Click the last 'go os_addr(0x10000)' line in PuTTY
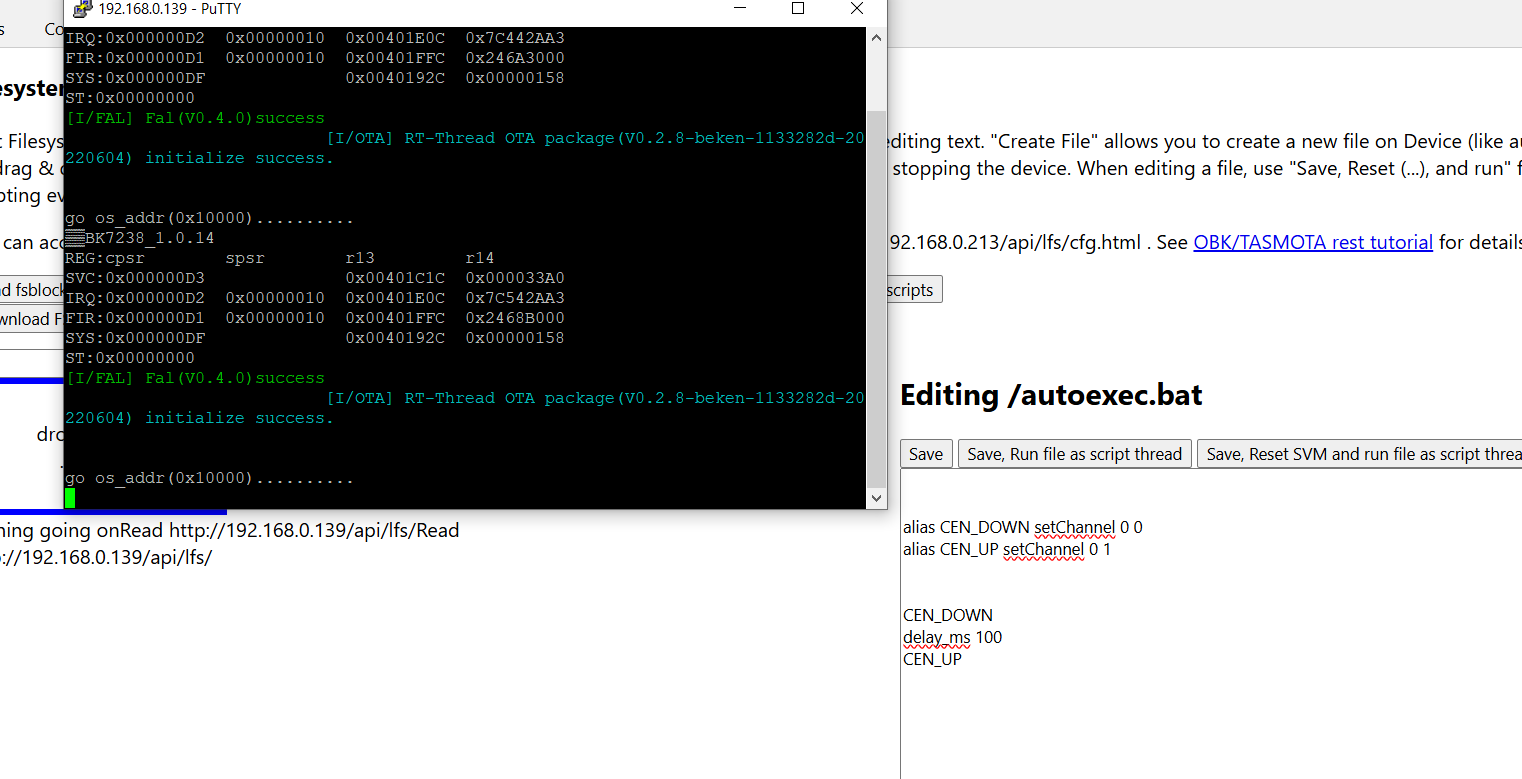Screen dimensions: 1522x779 pos(209,478)
